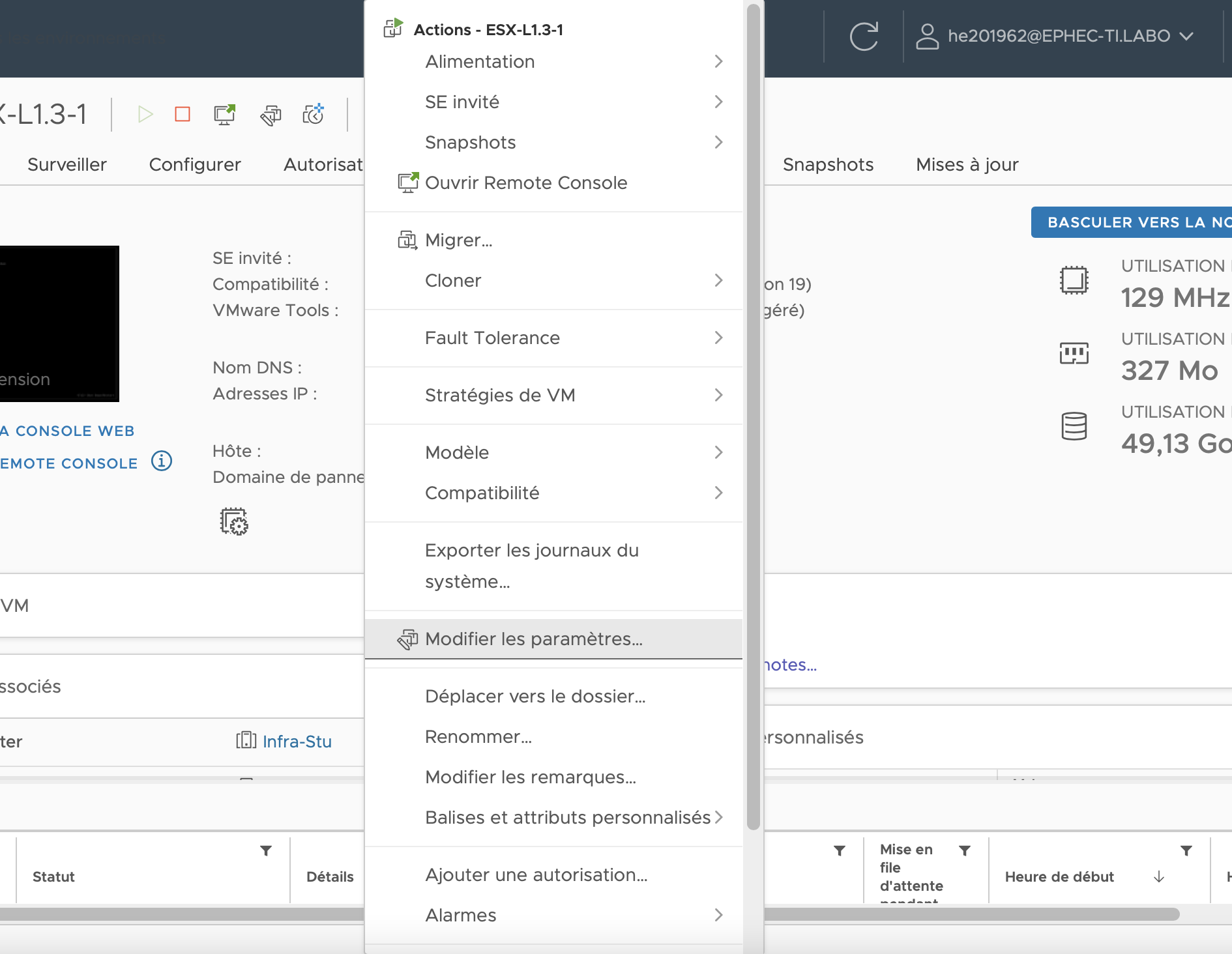Click the Heure de début column header

point(1059,877)
